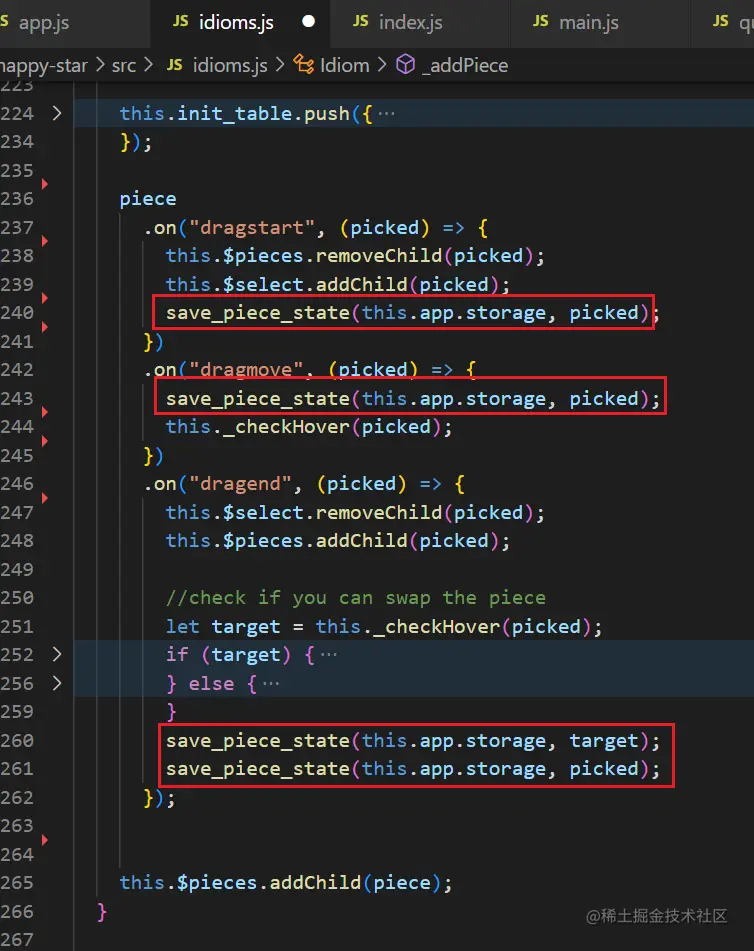The height and width of the screenshot is (951, 754).
Task: Click save_piece_state on line 261
Action: click(258, 769)
